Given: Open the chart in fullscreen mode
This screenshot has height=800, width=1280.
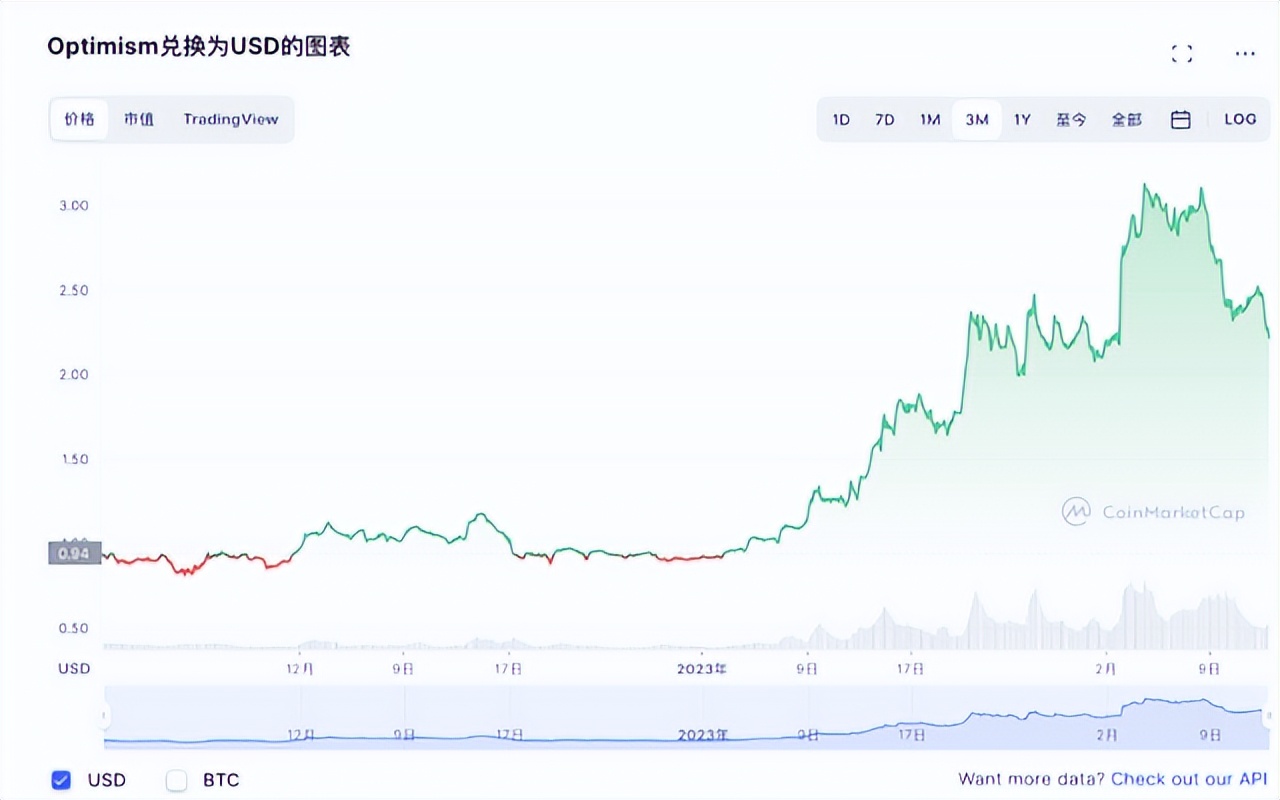Looking at the screenshot, I should pos(1182,54).
